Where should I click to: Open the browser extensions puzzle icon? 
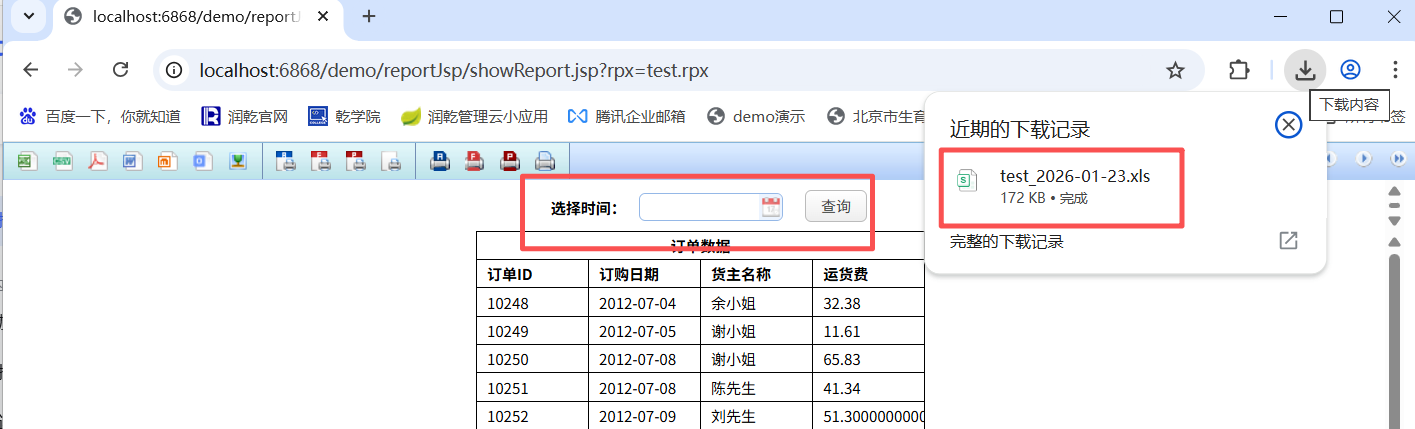click(1239, 70)
